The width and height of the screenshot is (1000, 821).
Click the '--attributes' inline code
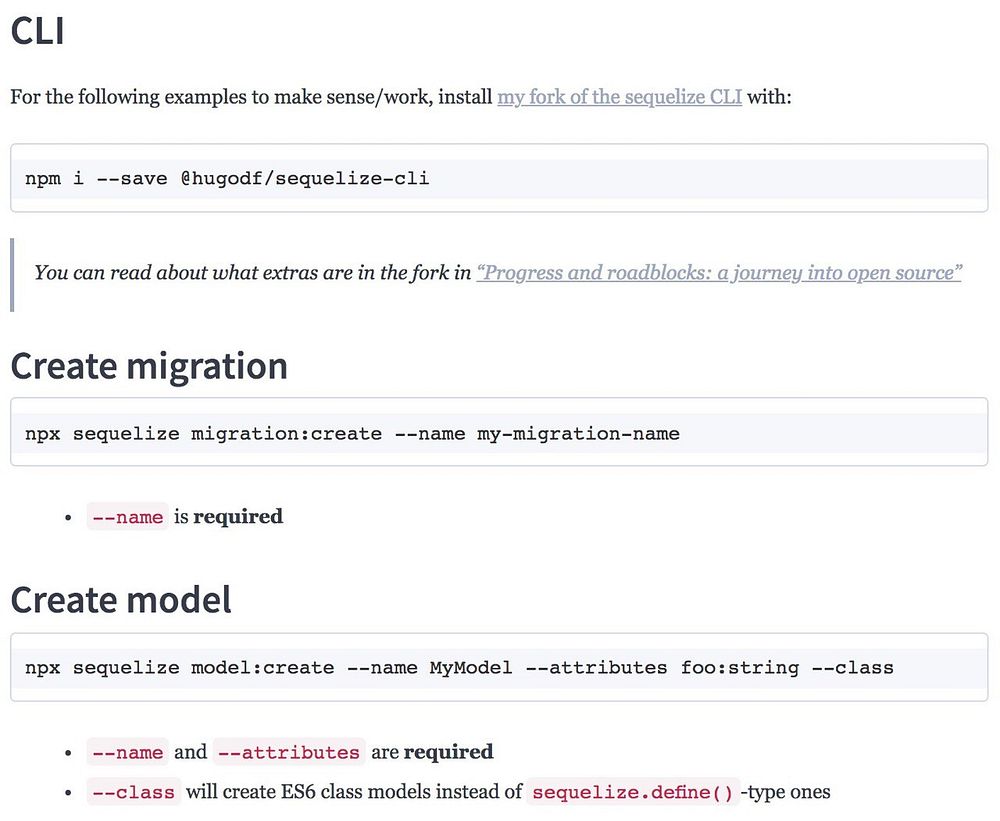pyautogui.click(x=289, y=752)
